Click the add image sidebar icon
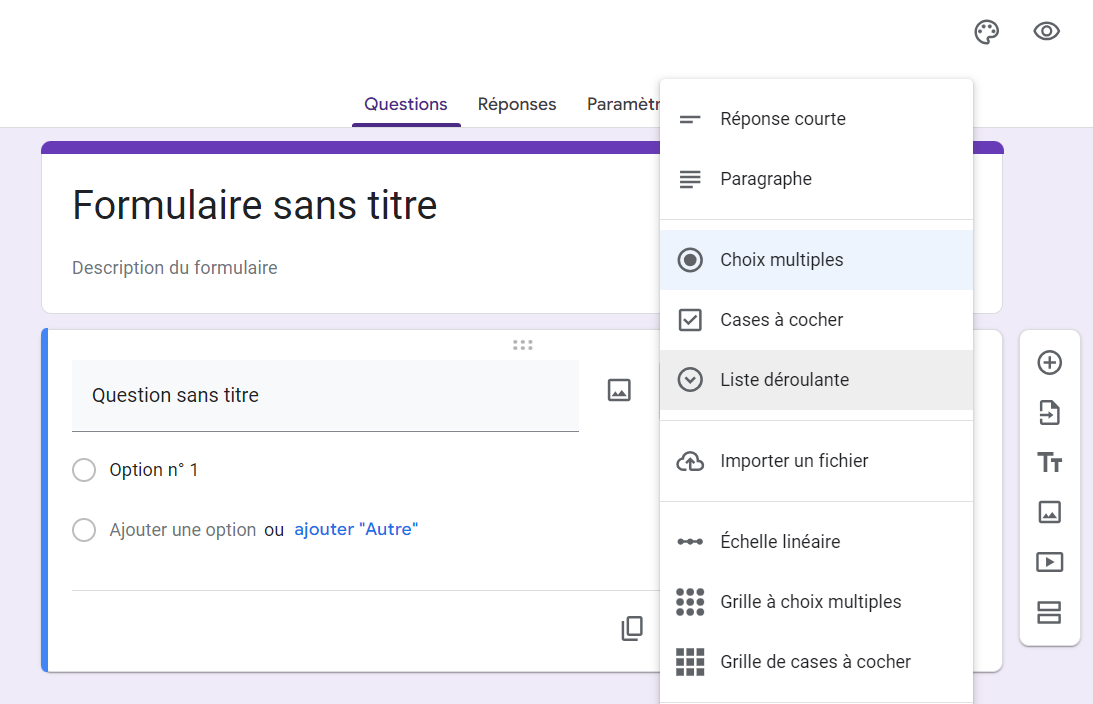 1049,512
